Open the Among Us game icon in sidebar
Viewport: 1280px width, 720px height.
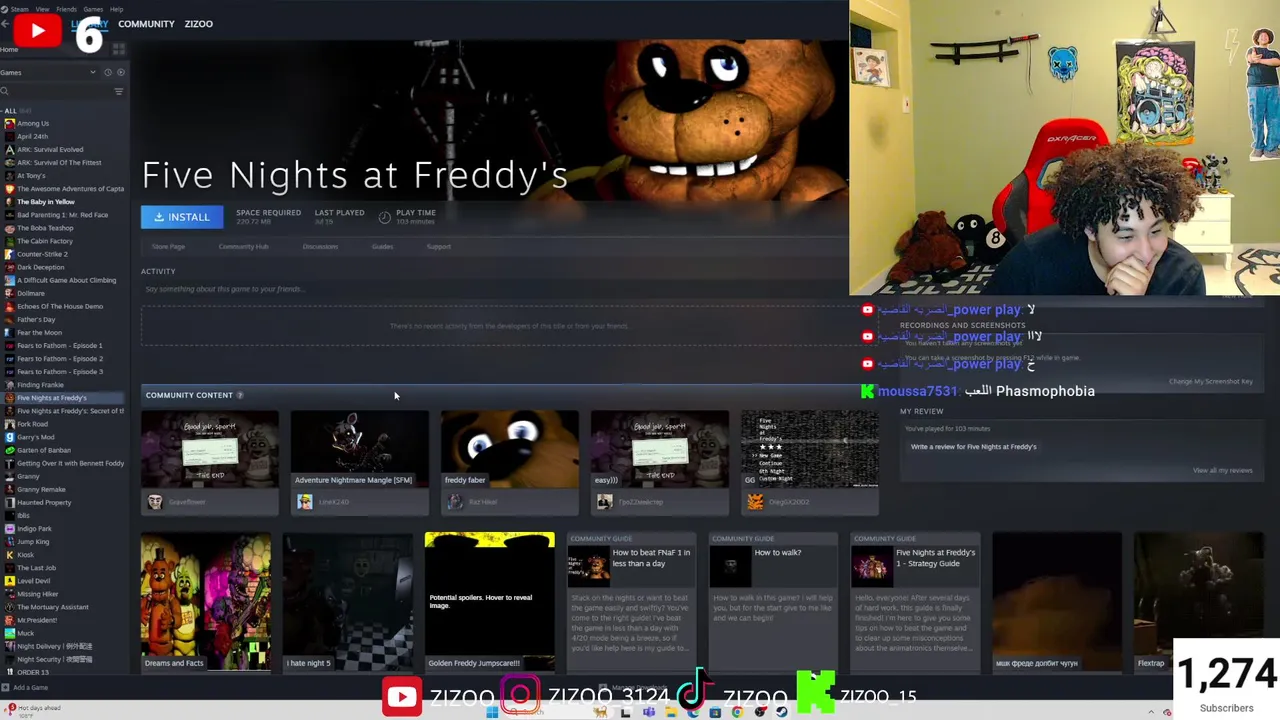(x=10, y=123)
